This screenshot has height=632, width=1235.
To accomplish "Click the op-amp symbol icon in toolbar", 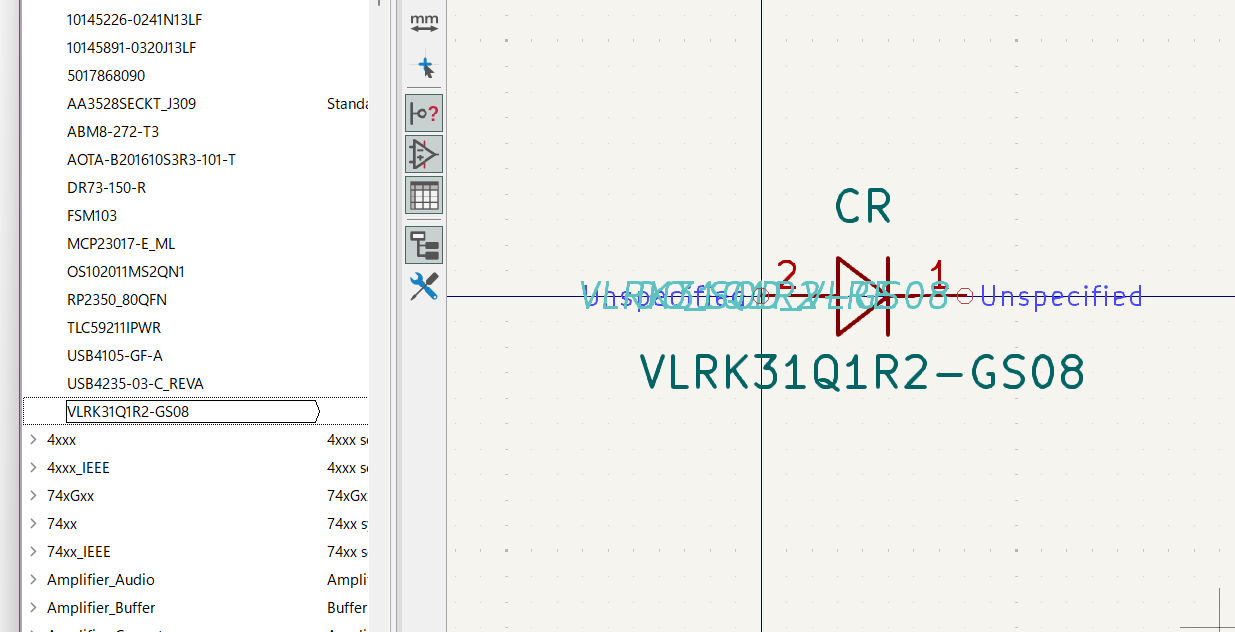I will click(424, 154).
